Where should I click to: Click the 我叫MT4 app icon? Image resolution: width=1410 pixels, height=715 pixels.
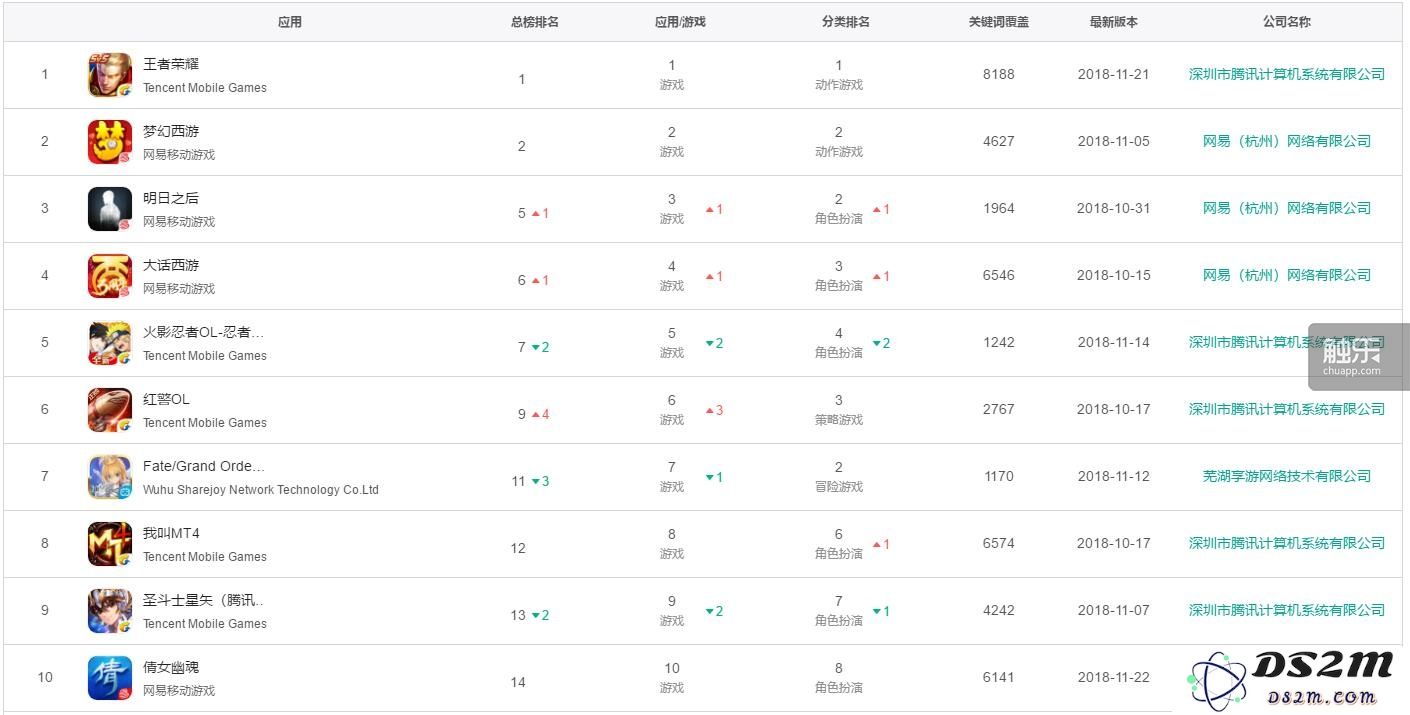point(110,544)
